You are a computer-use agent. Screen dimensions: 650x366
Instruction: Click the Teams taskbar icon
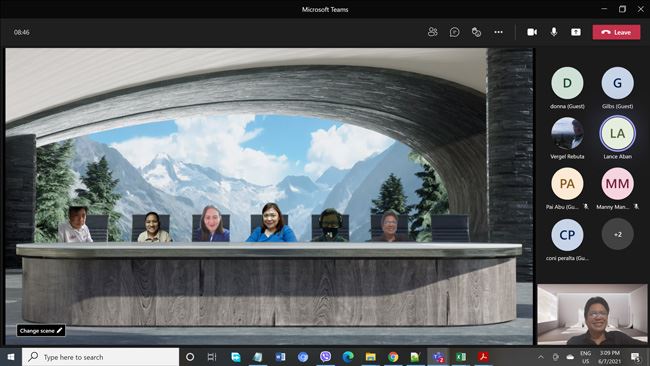point(438,357)
